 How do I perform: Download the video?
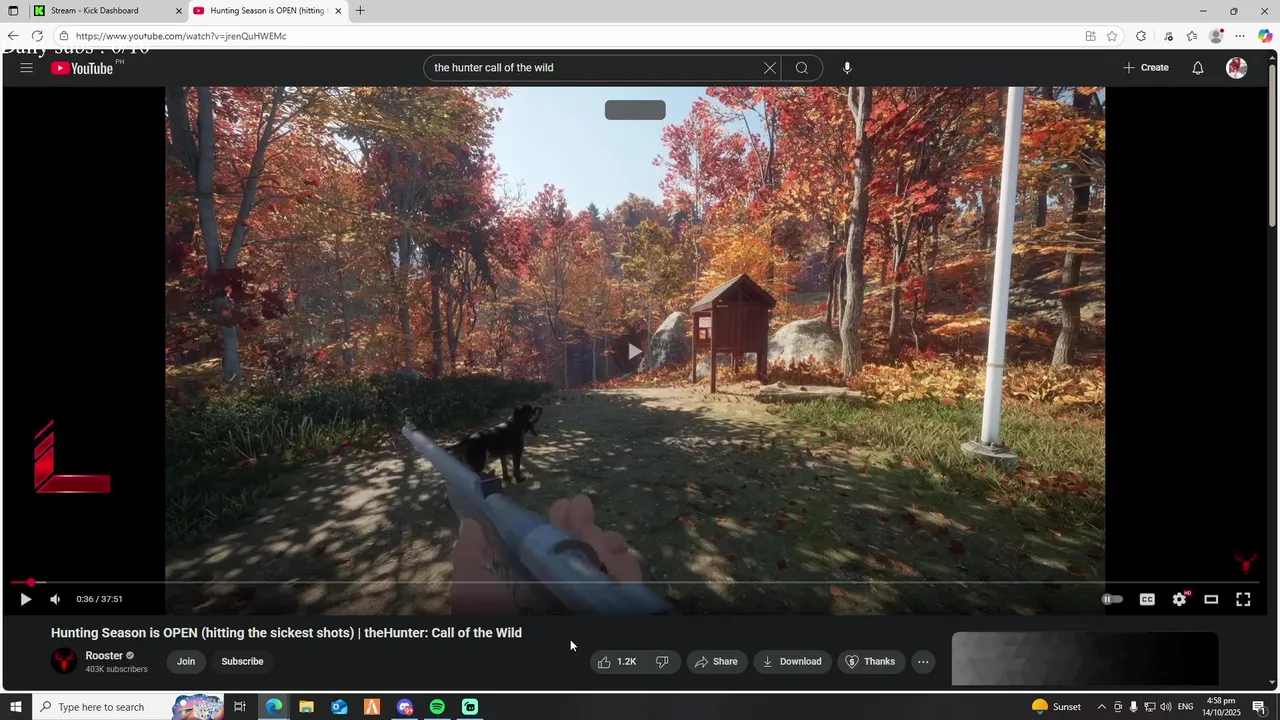(792, 661)
